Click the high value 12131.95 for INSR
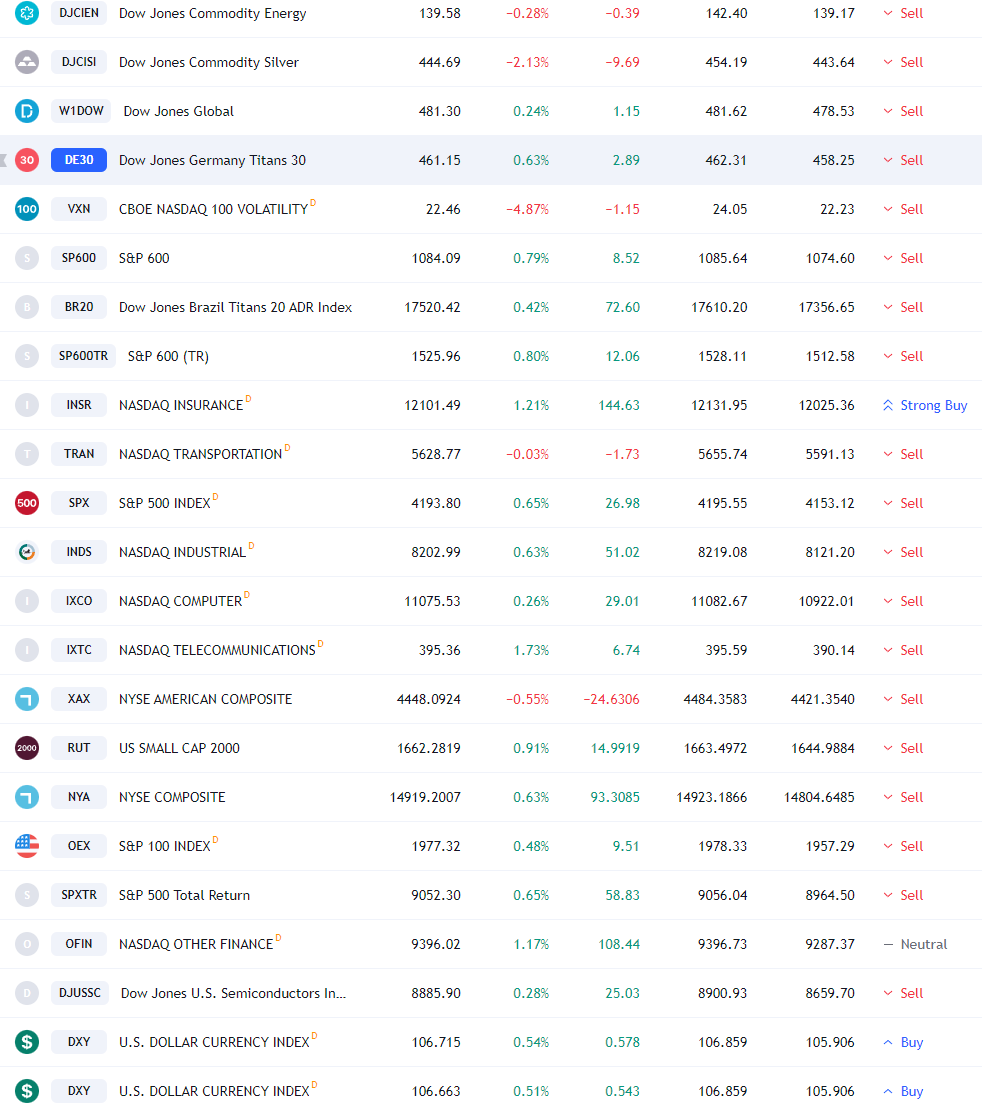Screen dimensions: 982x1105 (719, 405)
